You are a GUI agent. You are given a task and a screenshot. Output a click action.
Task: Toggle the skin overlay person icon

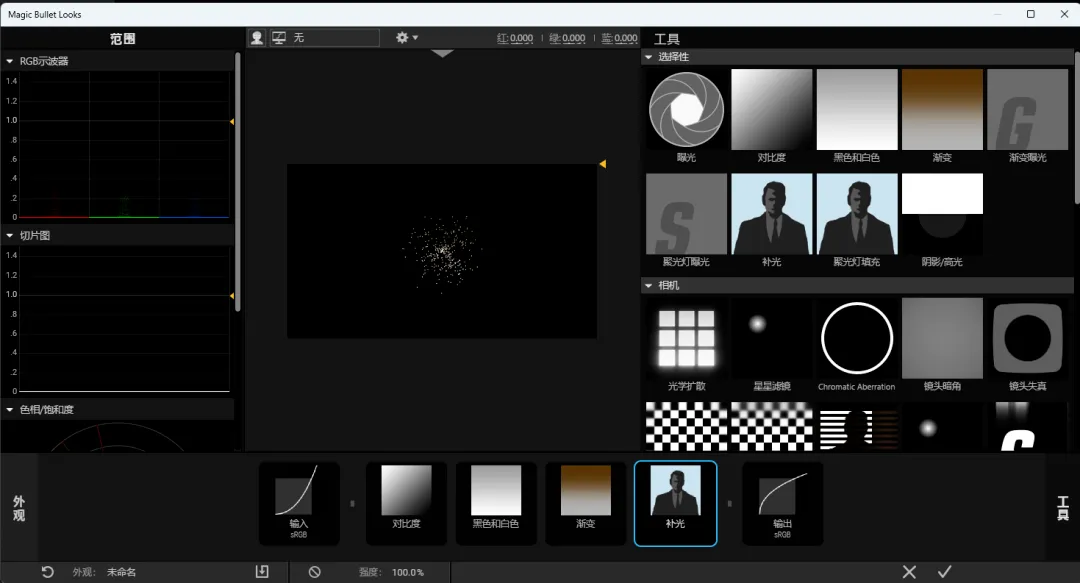click(257, 38)
